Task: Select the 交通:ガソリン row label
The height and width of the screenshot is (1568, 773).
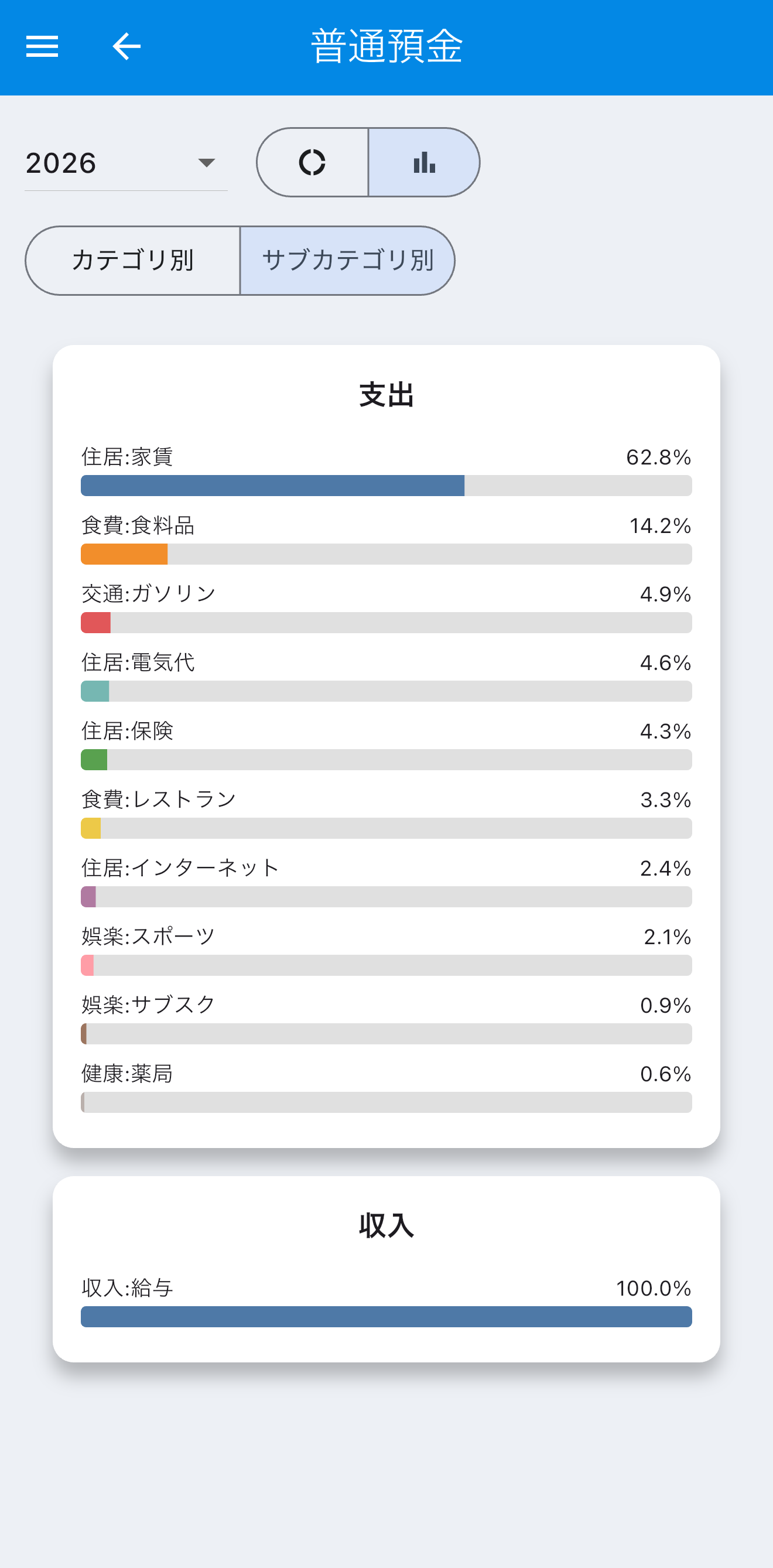Action: pos(149,593)
